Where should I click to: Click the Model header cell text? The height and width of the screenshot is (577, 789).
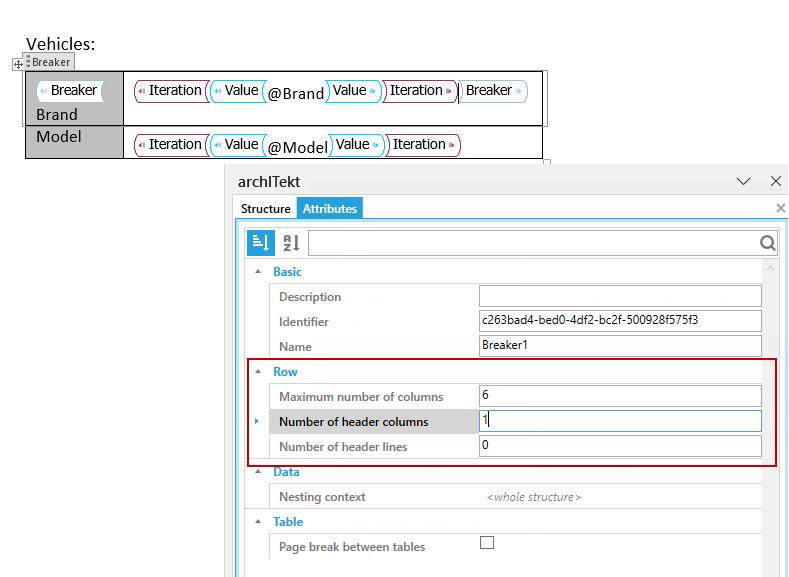(59, 137)
